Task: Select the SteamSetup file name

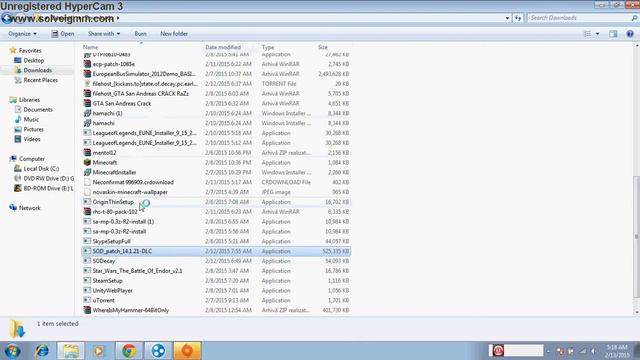Action: point(107,280)
